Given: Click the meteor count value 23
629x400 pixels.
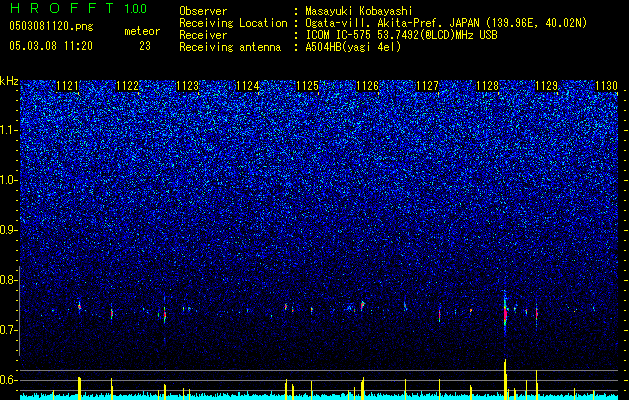Looking at the screenshot, I should click(145, 46).
